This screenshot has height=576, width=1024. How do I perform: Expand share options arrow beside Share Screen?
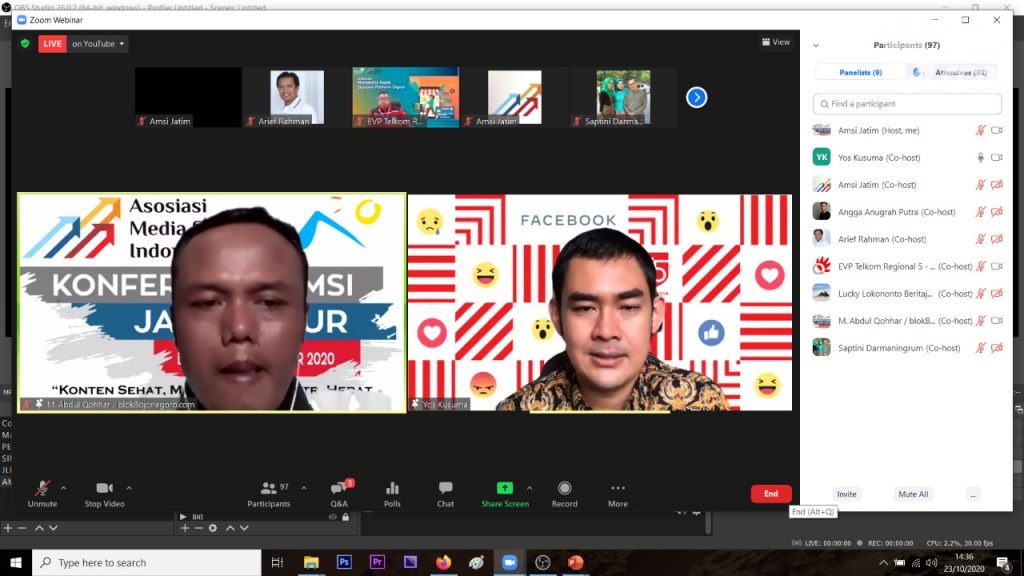529,488
